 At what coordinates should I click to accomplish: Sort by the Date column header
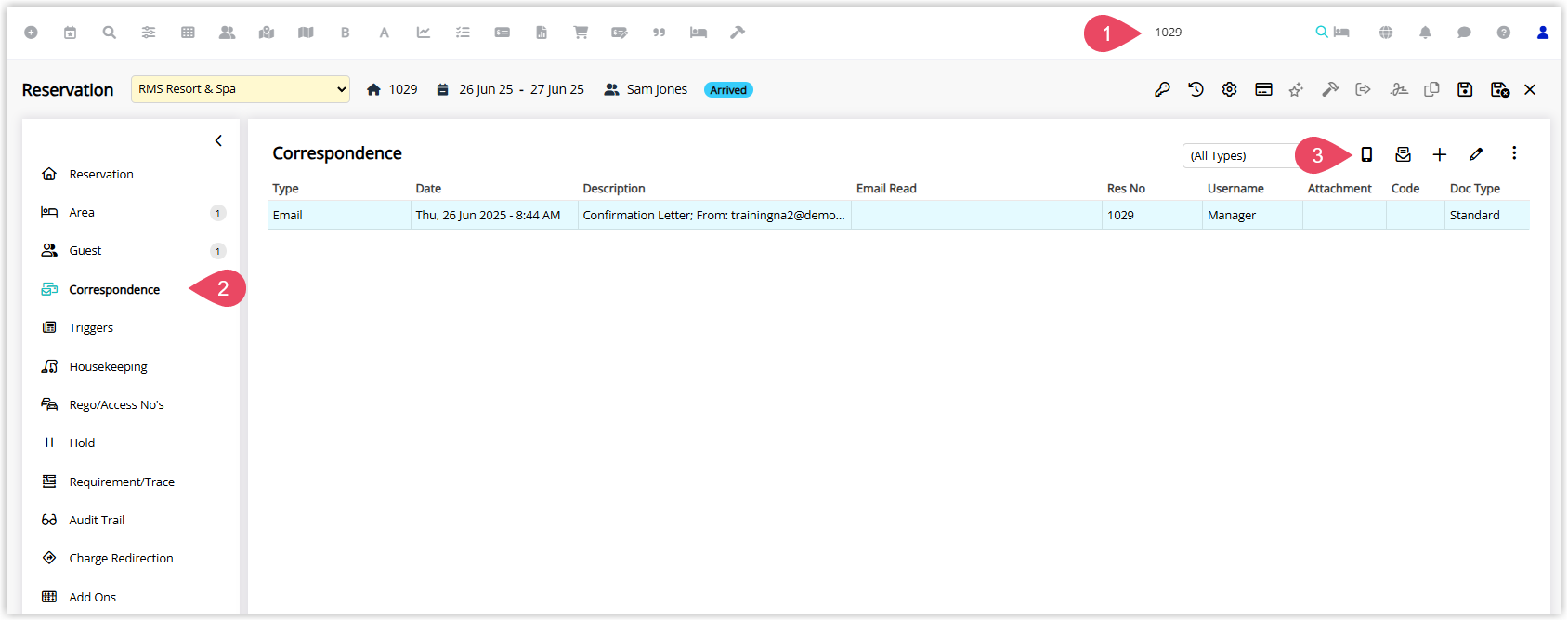click(x=428, y=188)
